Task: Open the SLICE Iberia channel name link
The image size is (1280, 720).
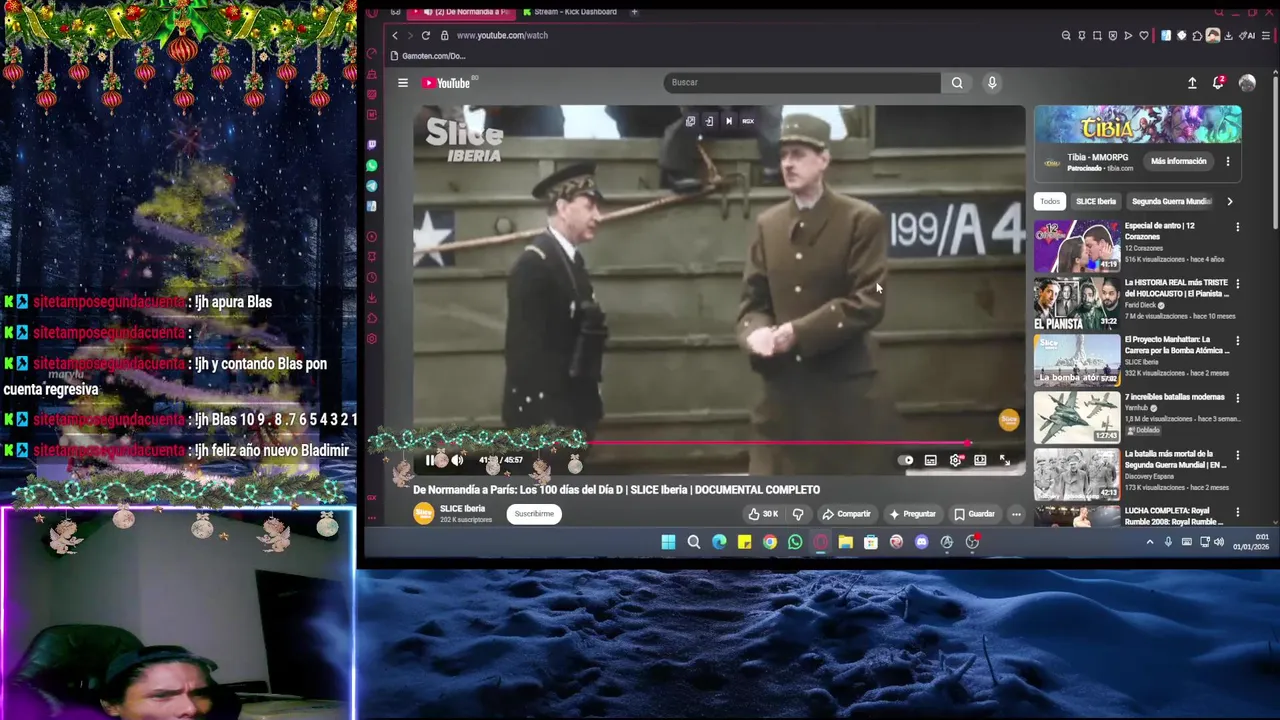Action: [462, 508]
